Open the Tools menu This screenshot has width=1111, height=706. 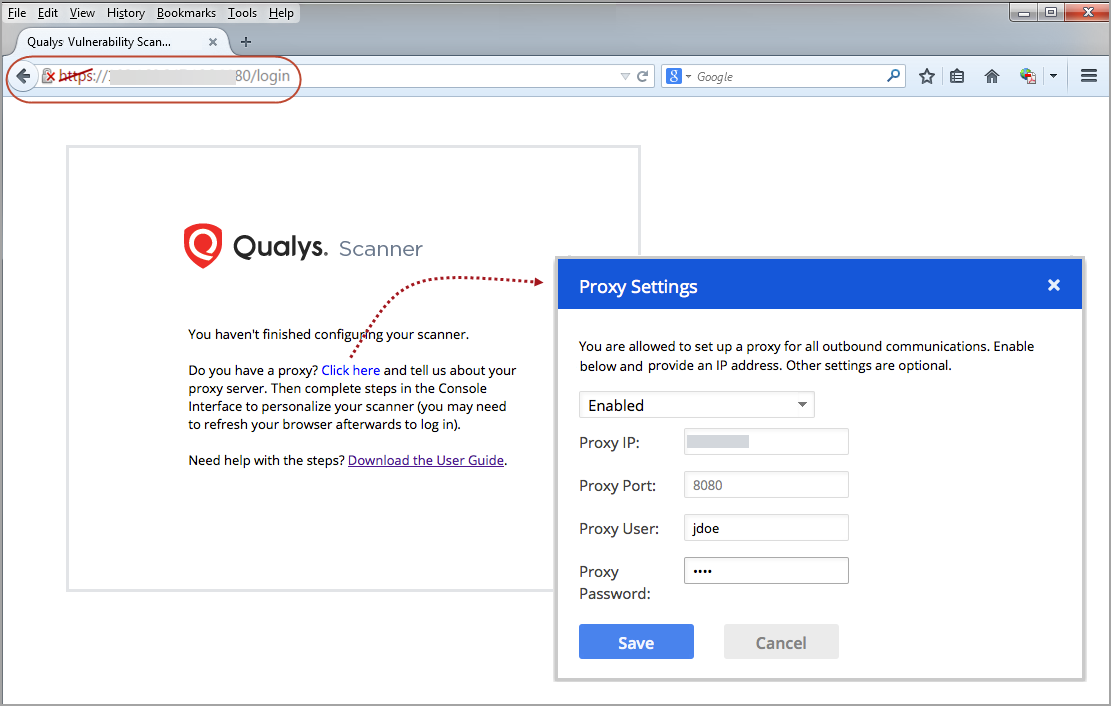coord(242,13)
